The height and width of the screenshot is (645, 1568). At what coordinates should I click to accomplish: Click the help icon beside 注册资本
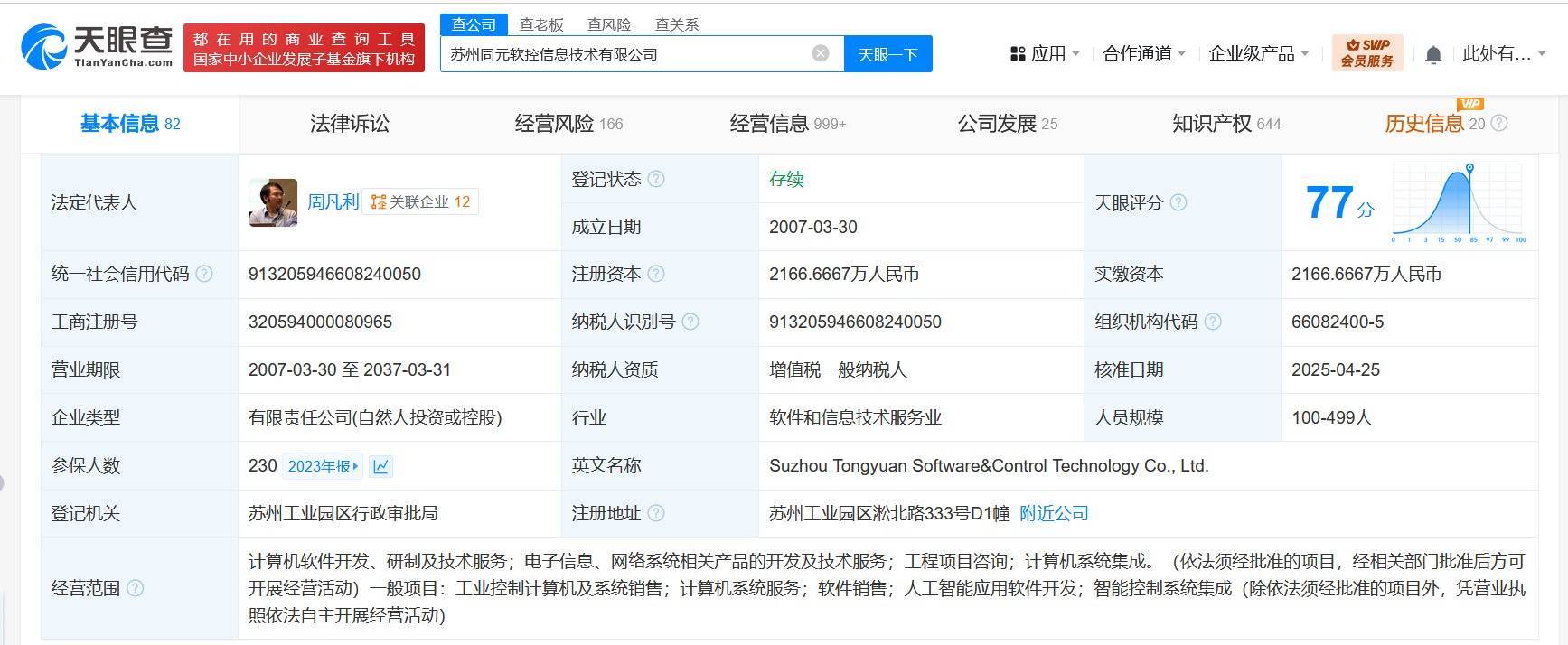click(x=656, y=274)
